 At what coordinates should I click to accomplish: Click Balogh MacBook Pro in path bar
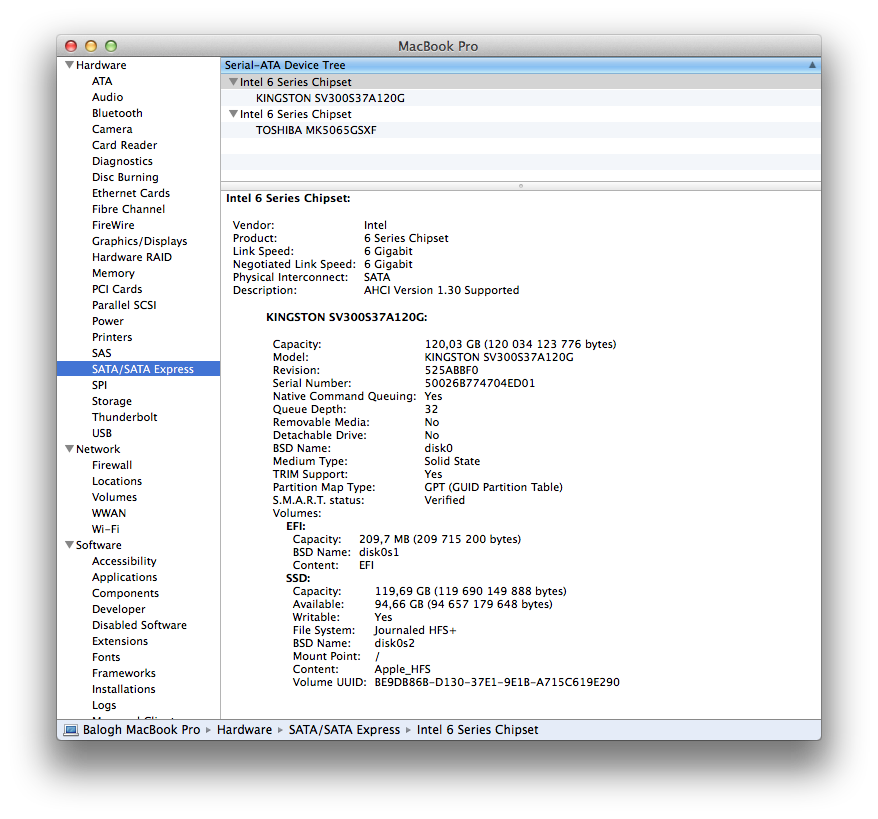[x=141, y=730]
